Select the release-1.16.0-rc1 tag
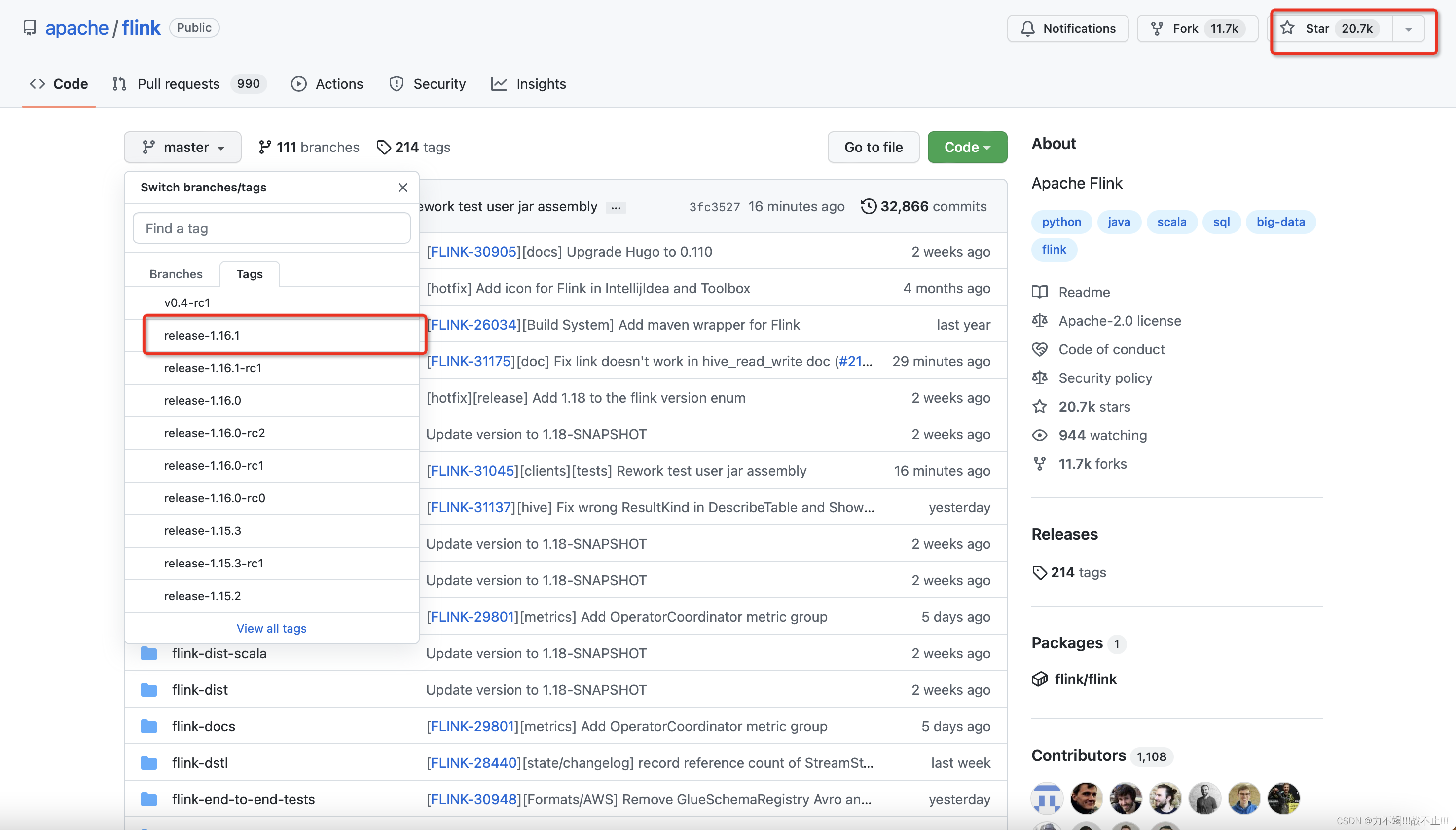Image resolution: width=1456 pixels, height=830 pixels. [272, 465]
